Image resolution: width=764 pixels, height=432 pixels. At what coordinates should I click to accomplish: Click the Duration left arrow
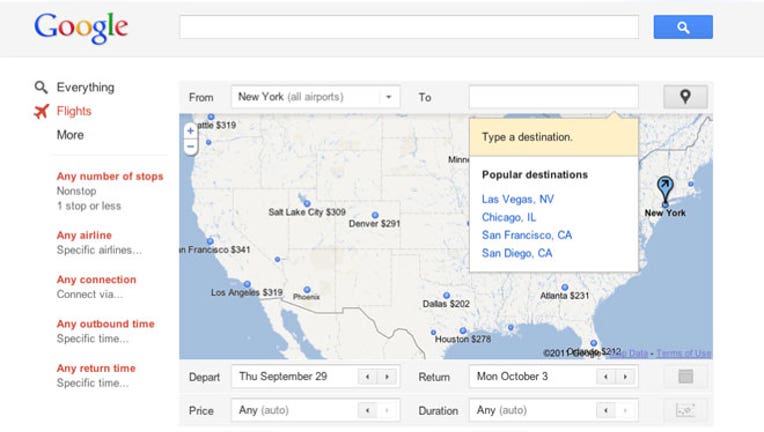(606, 411)
